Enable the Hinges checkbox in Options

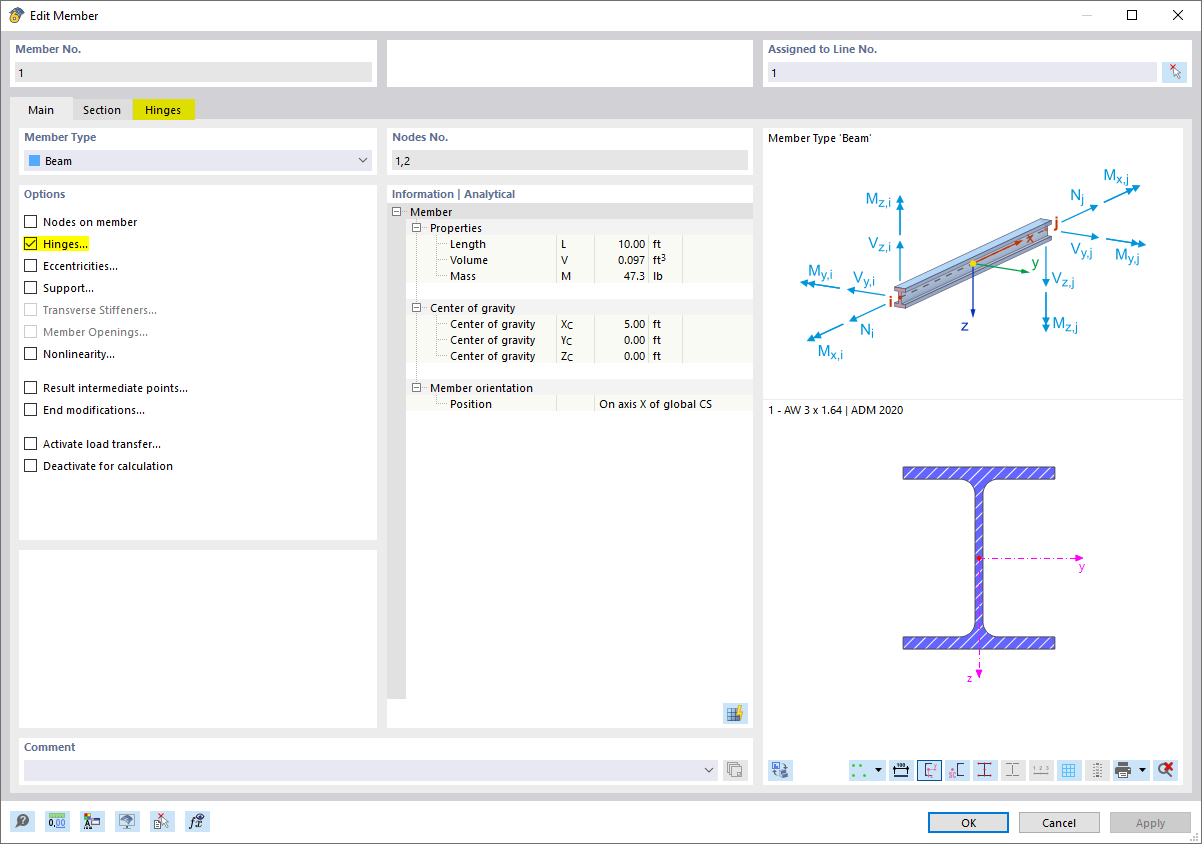point(29,243)
